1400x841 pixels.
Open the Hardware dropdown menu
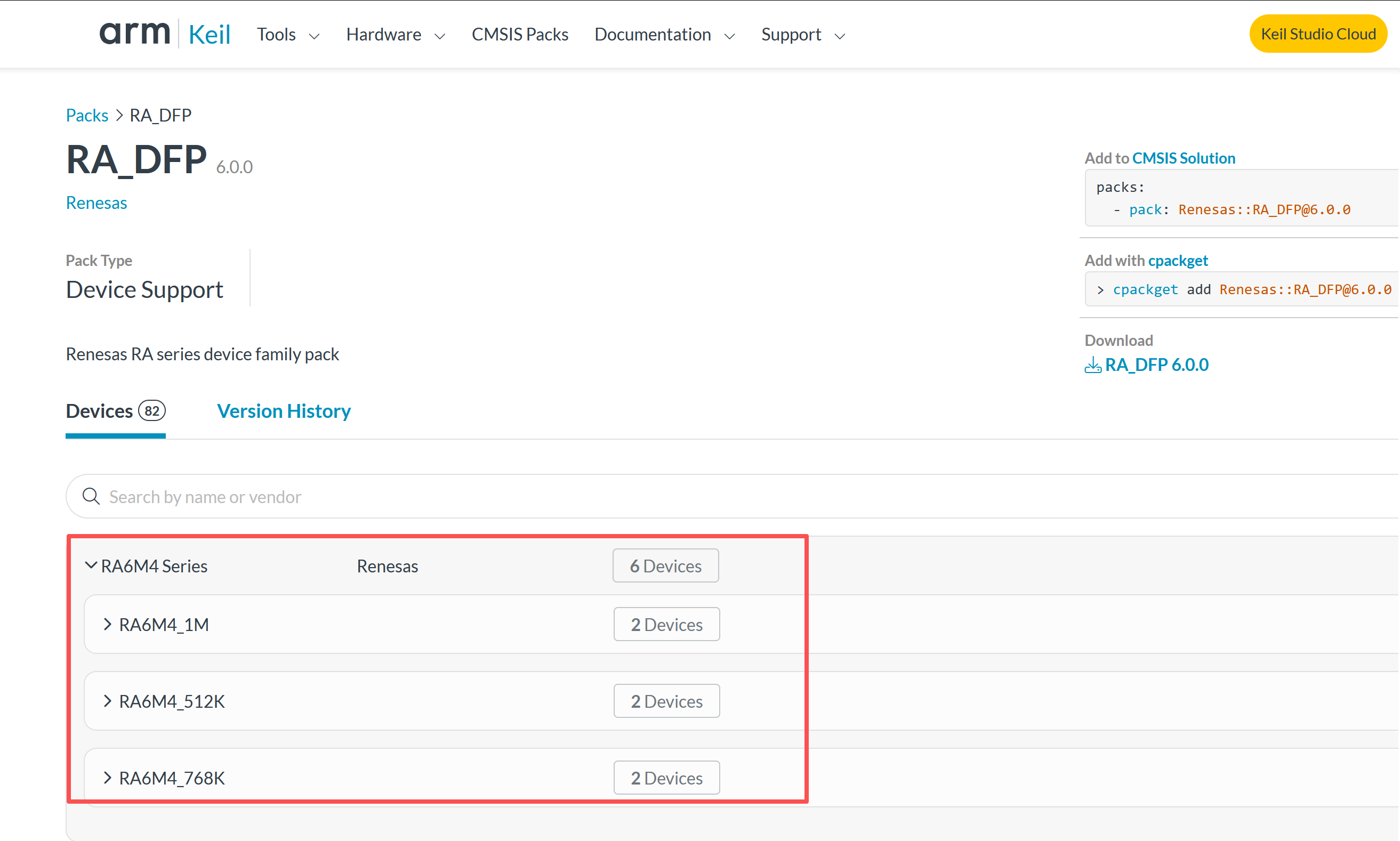(396, 35)
